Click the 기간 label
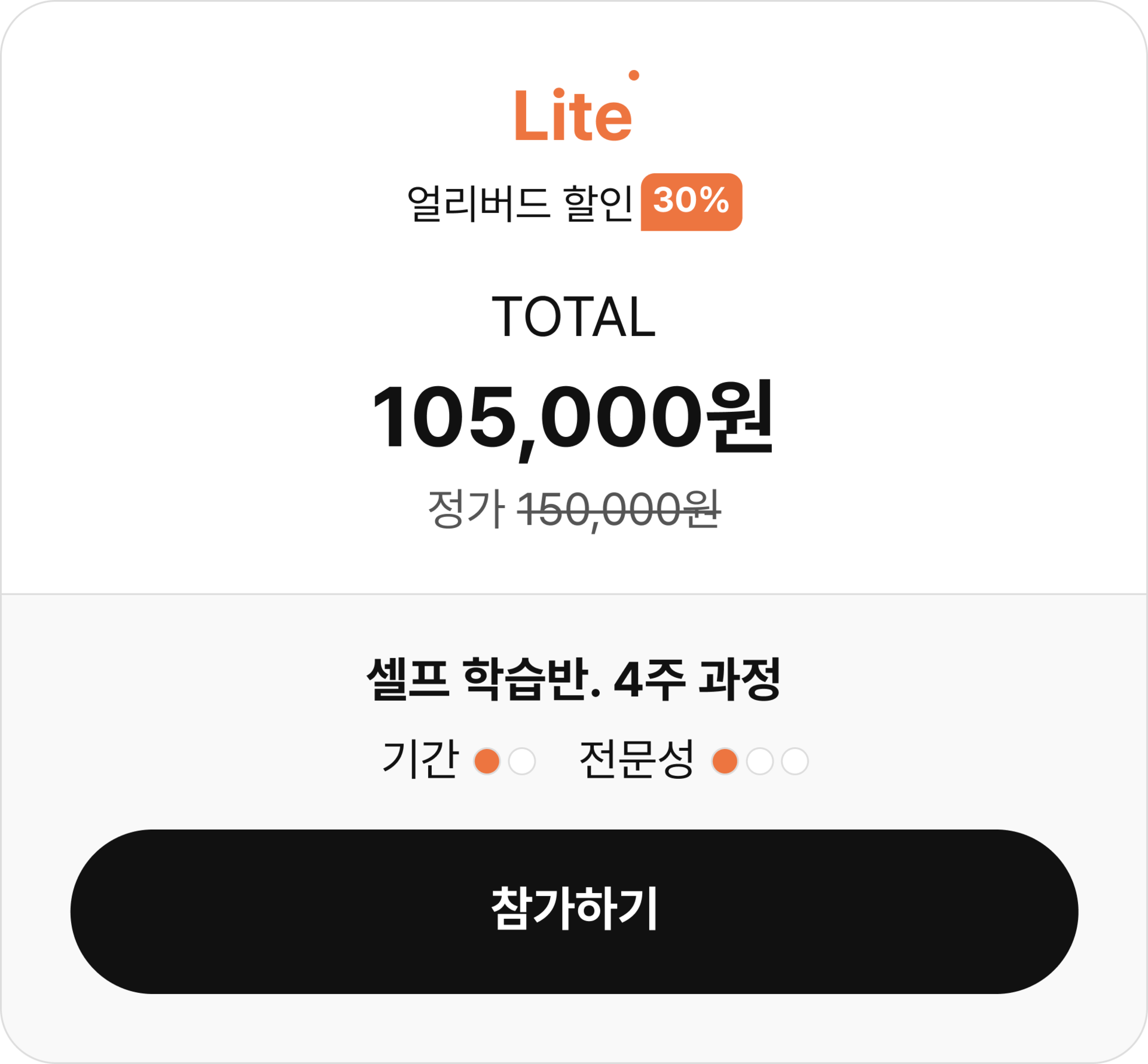Screen dimensions: 1148x1064 pos(421,759)
